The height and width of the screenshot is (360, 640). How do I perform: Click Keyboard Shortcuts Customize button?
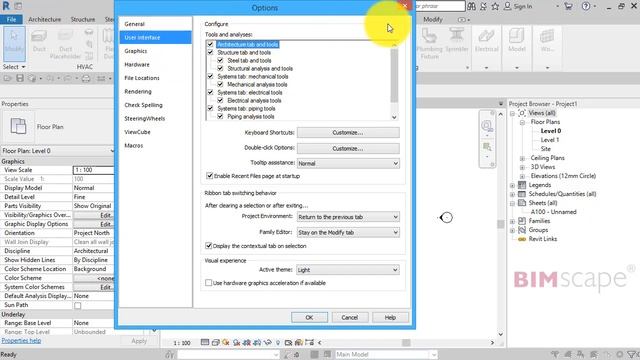coord(348,133)
